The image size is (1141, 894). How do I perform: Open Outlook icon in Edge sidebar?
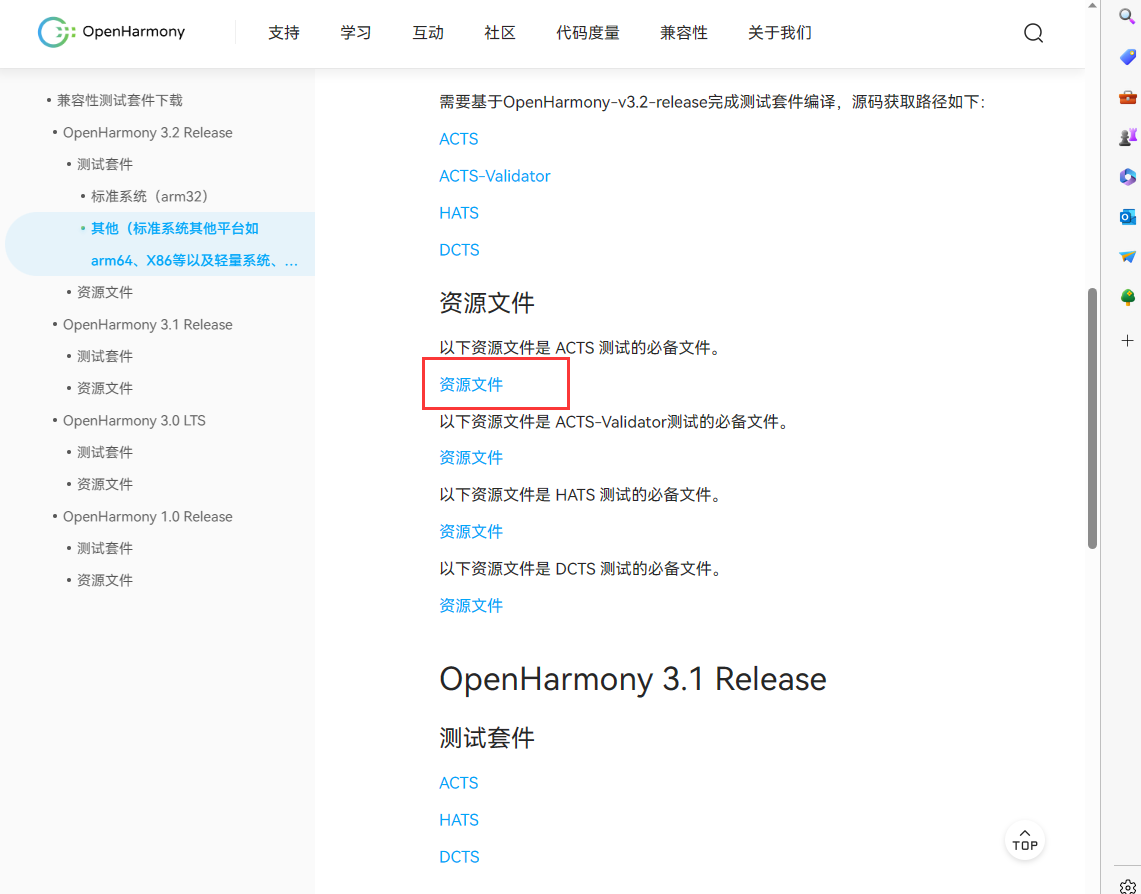1127,216
